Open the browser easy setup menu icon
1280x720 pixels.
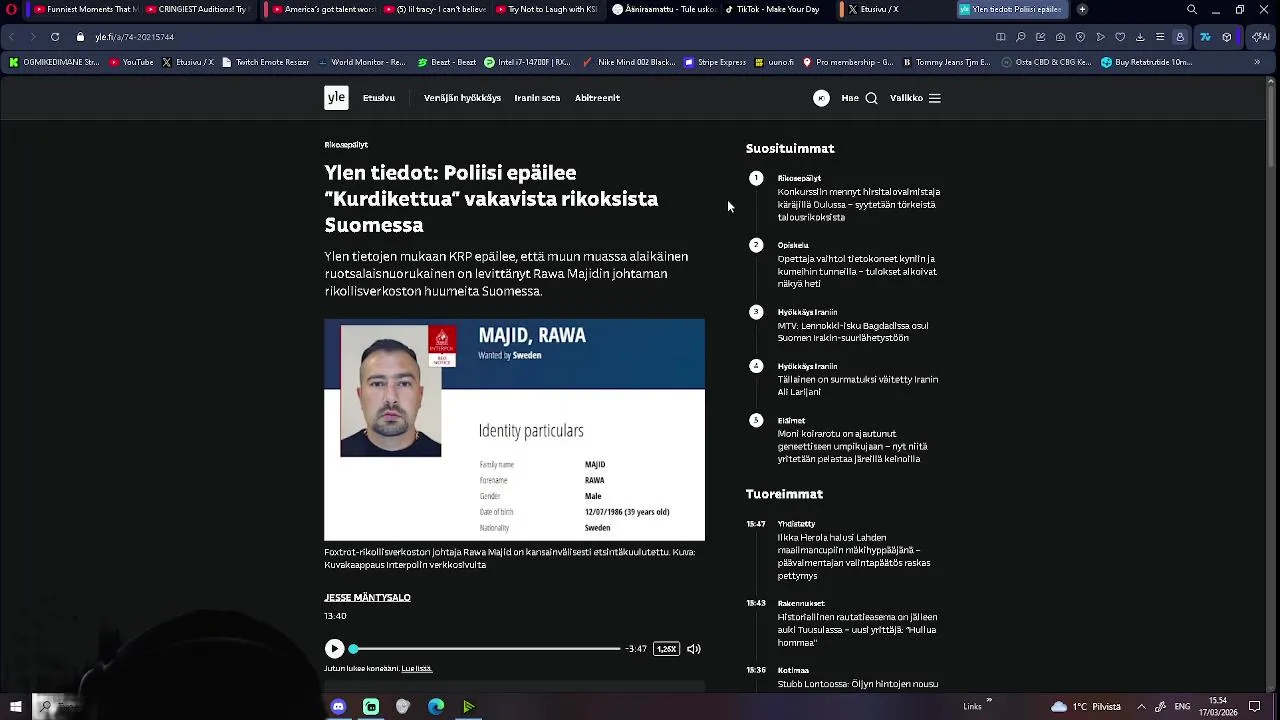pyautogui.click(x=1160, y=37)
